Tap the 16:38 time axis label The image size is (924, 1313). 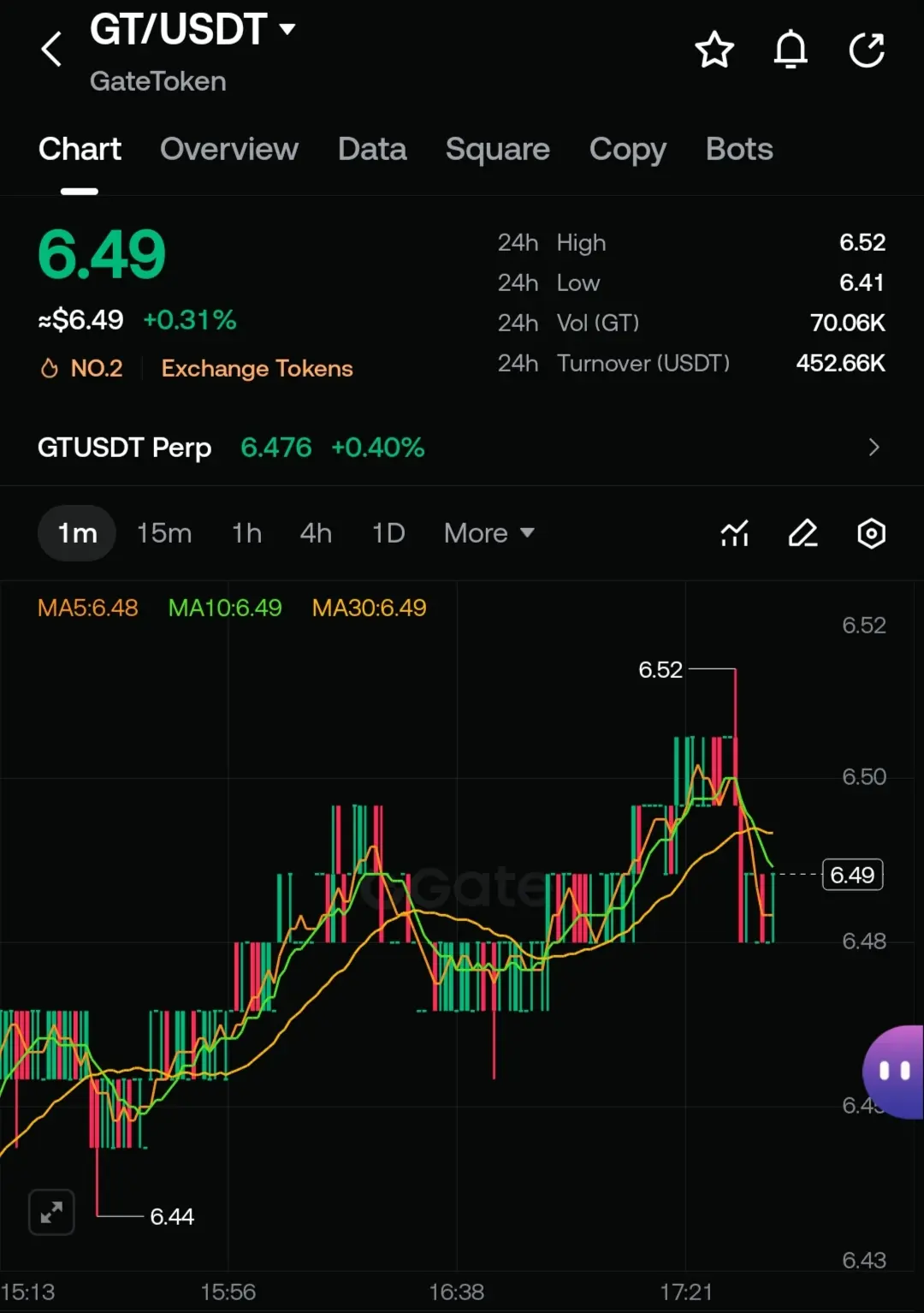point(456,1292)
